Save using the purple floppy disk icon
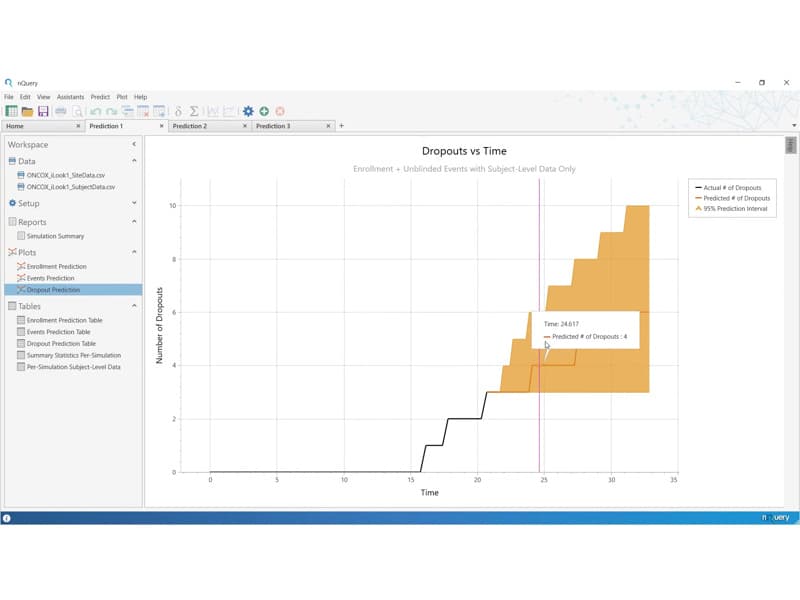 (x=43, y=111)
